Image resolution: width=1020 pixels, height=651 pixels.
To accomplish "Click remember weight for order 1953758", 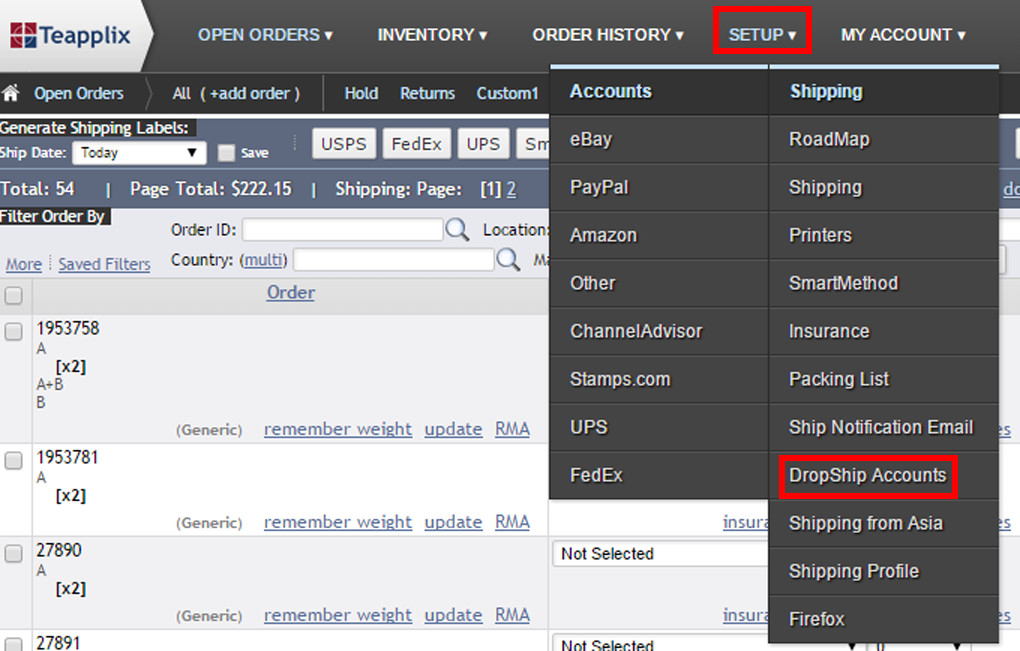I will pyautogui.click(x=338, y=429).
